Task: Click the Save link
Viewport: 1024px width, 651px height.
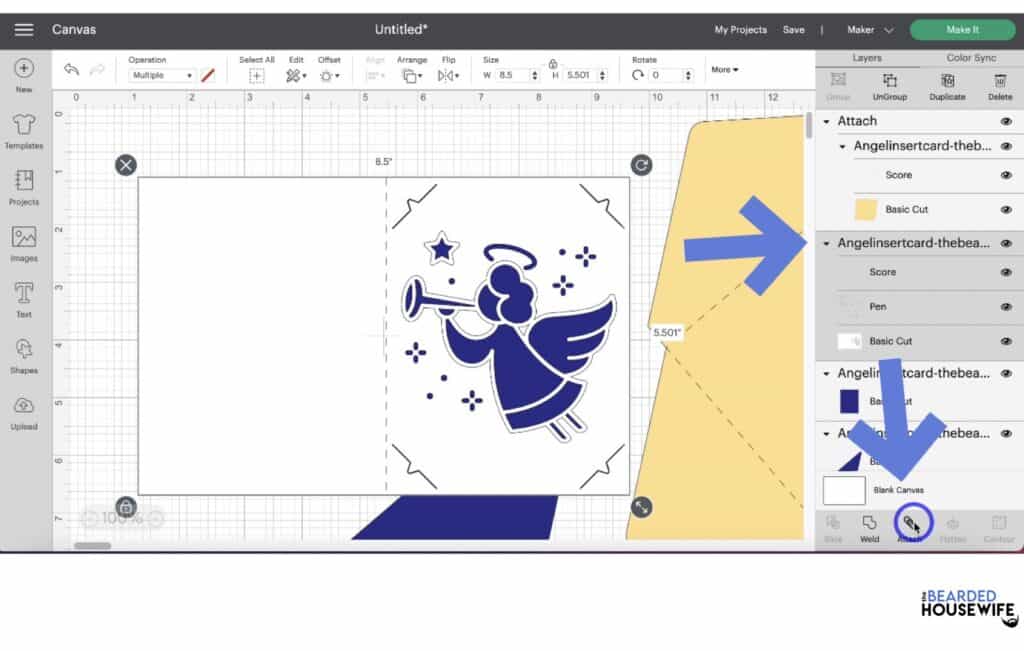Action: [x=794, y=29]
